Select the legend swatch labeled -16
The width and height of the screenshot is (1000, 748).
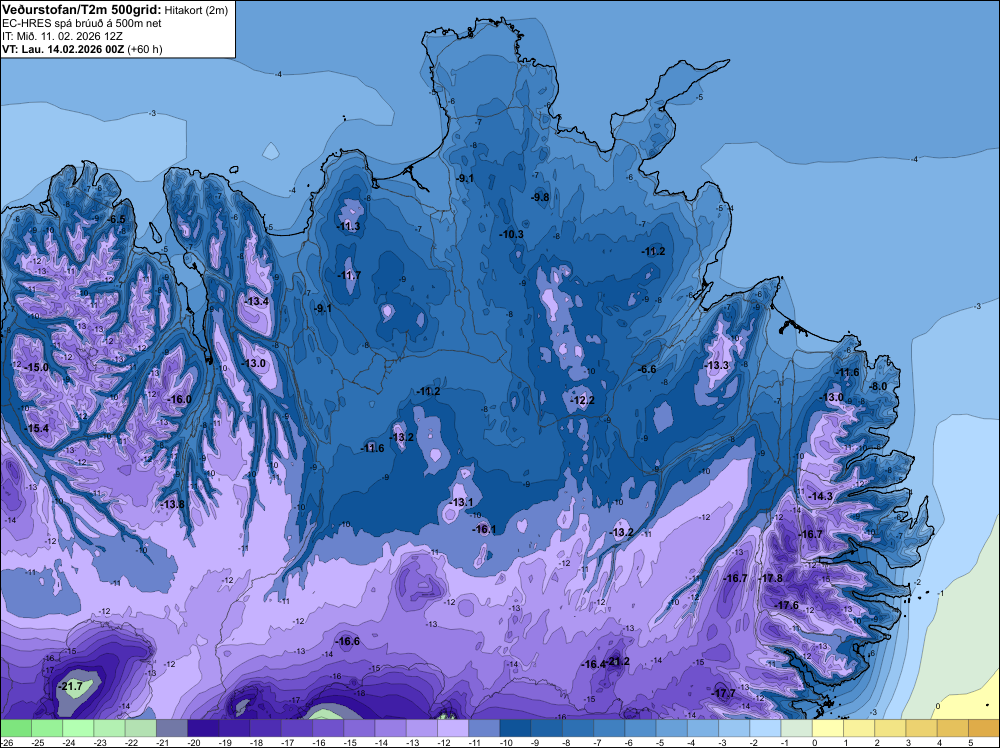point(328,728)
